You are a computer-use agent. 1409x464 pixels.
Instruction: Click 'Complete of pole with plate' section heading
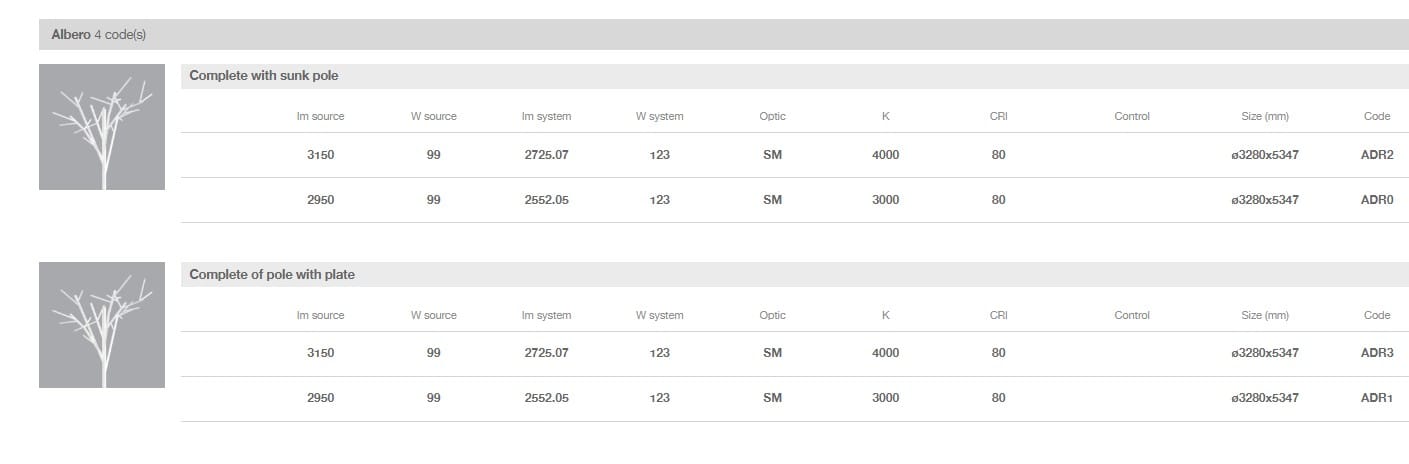click(272, 275)
